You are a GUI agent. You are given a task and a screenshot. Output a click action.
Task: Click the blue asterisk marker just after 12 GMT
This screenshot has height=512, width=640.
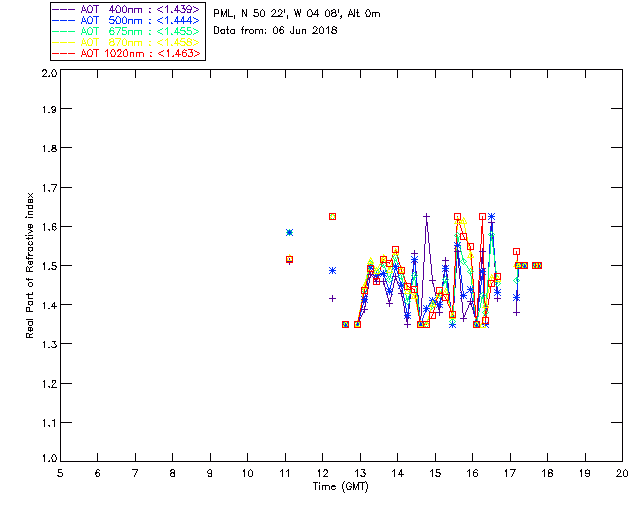pos(332,270)
